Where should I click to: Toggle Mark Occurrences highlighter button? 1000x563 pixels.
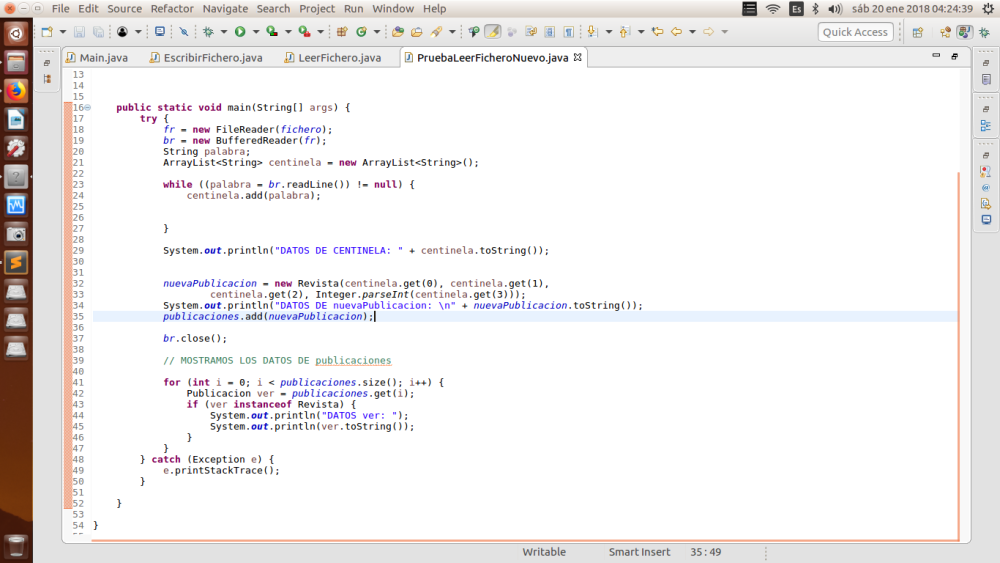tap(492, 32)
